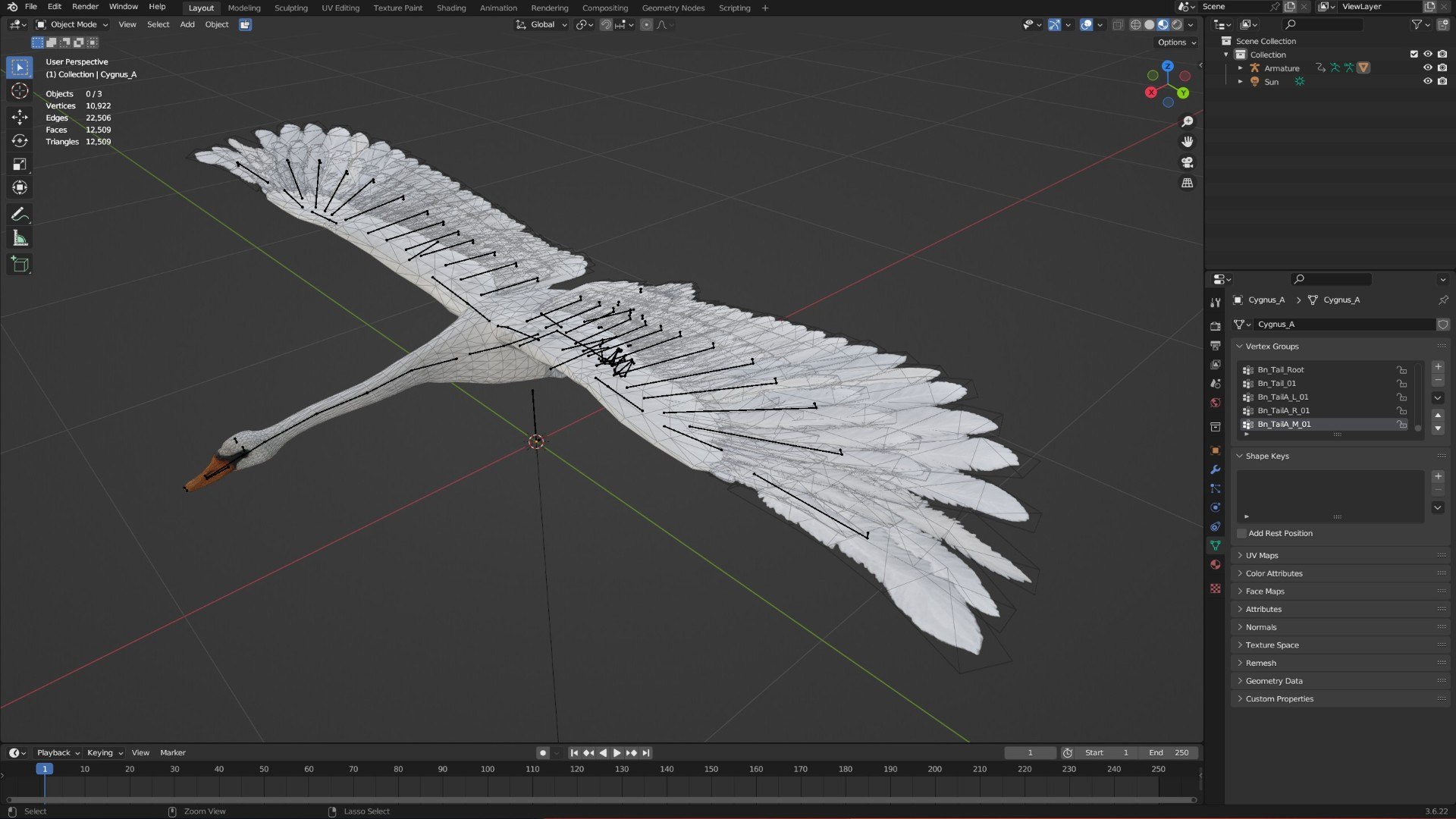Viewport: 1456px width, 819px height.
Task: Jump to timeline end button
Action: (x=646, y=753)
